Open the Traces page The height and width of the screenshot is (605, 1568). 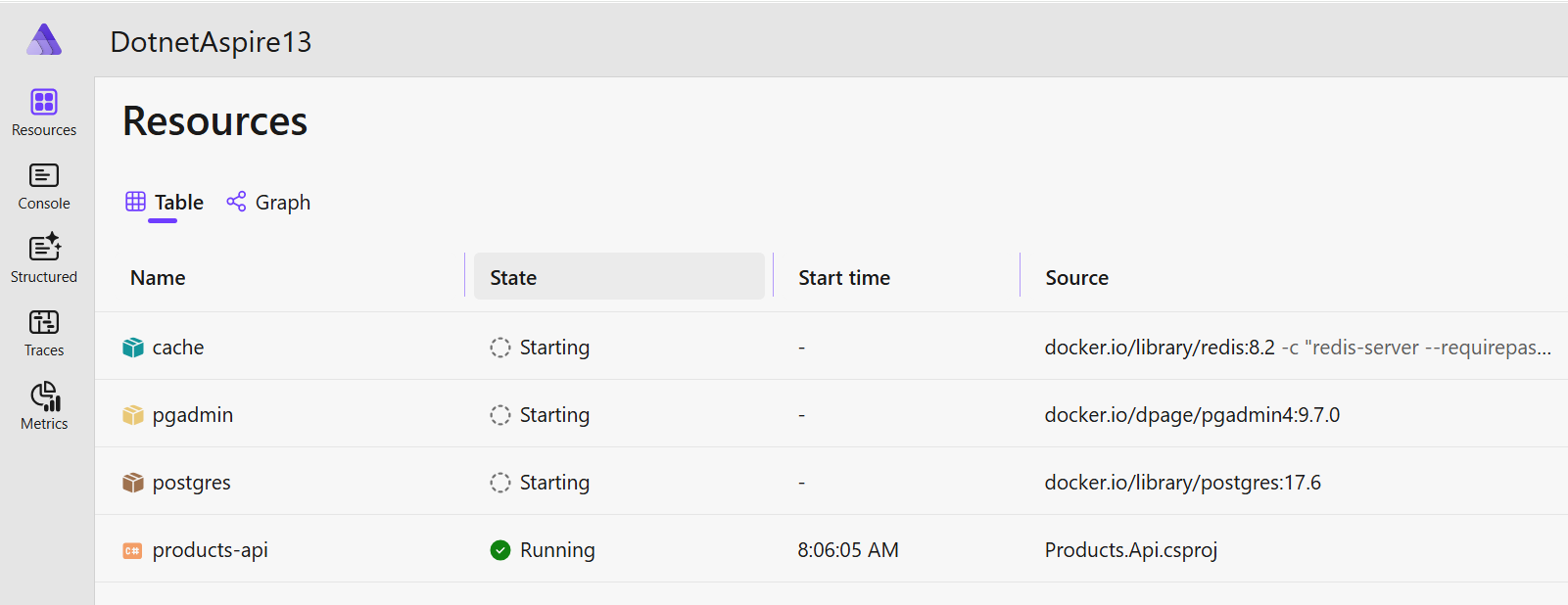[44, 333]
